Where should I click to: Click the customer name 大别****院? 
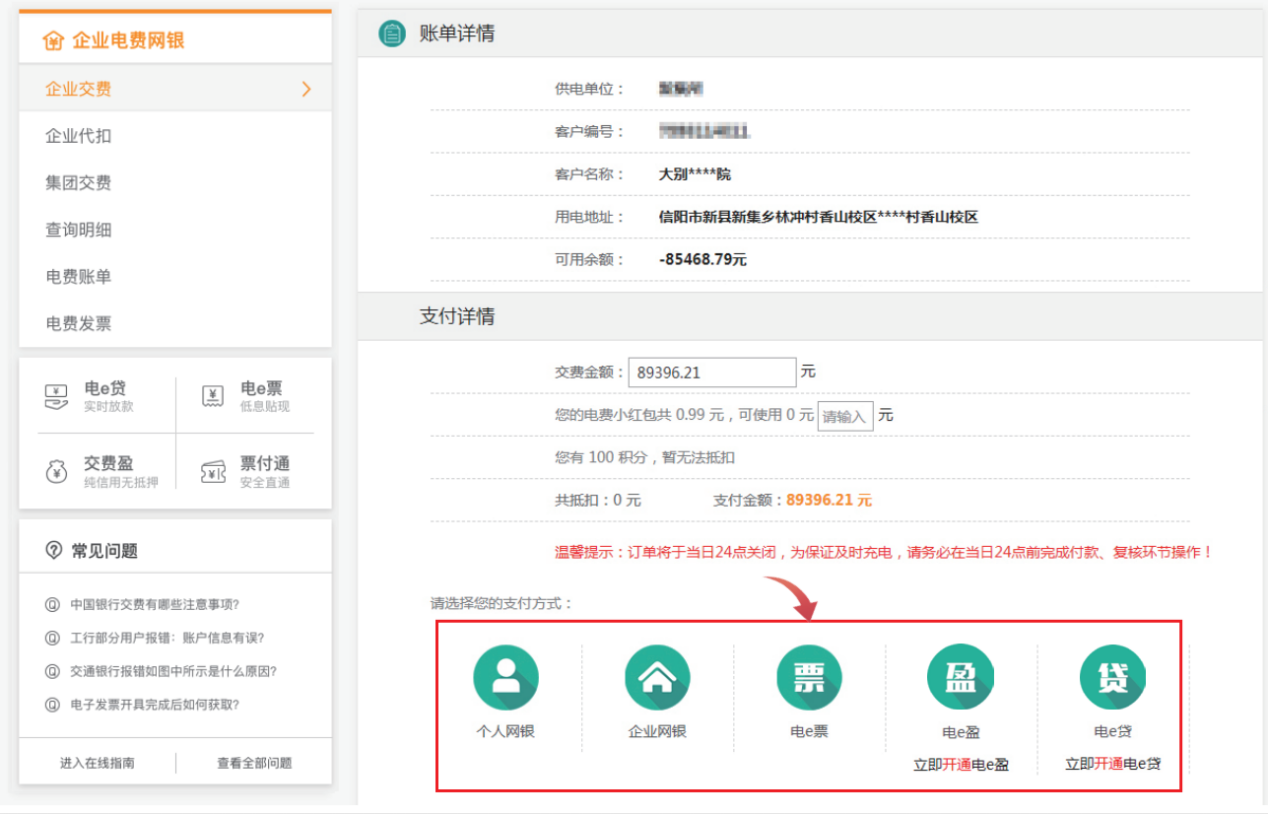pos(695,174)
